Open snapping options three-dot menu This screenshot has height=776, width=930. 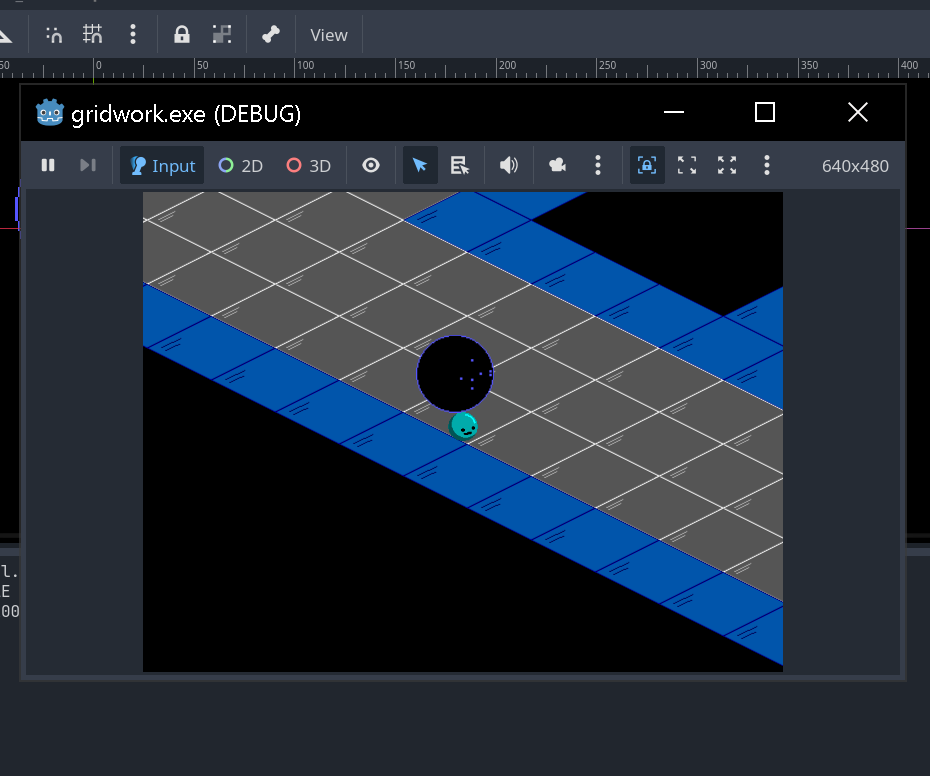[x=133, y=35]
